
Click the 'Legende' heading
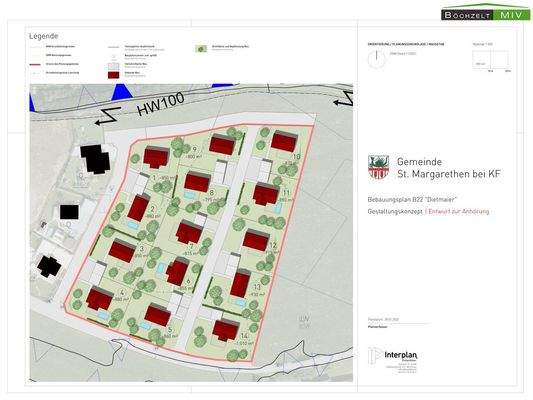click(x=44, y=36)
